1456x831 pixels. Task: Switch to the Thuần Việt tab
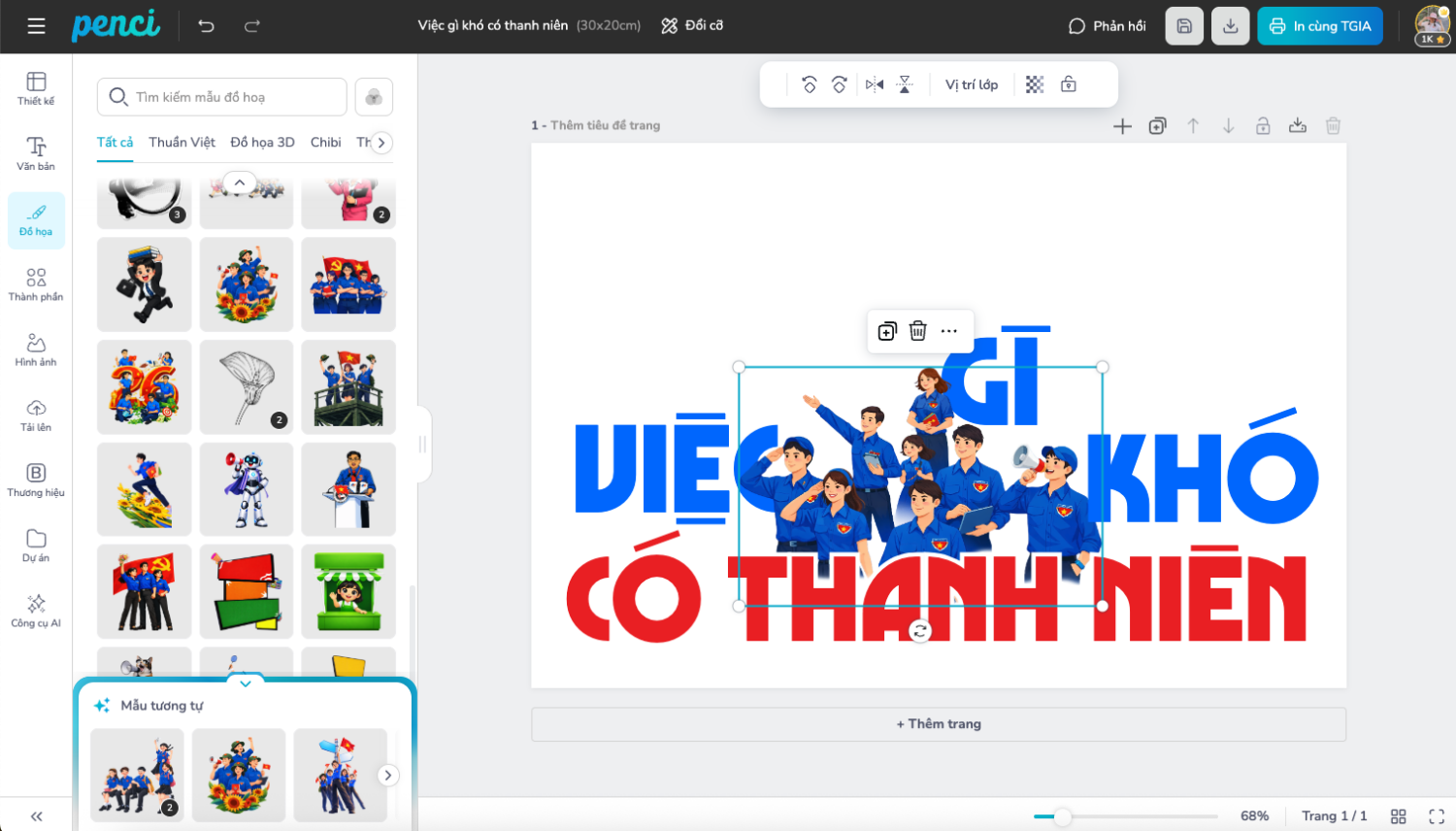[182, 142]
